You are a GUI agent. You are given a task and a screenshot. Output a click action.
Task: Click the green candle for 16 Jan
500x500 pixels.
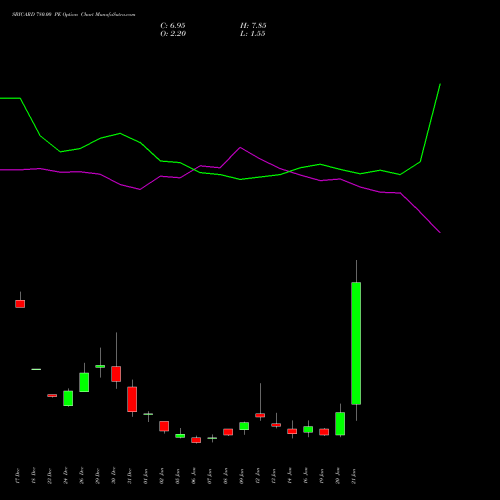coord(308,429)
